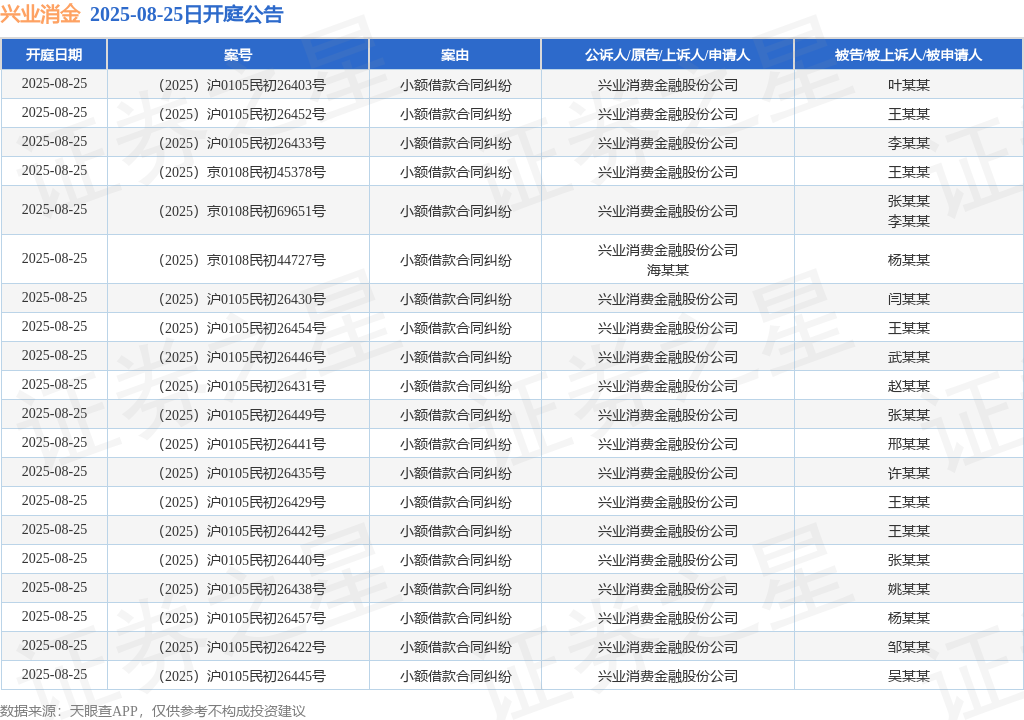Select the 开庭日期 column header
1024x720 pixels.
pos(54,55)
